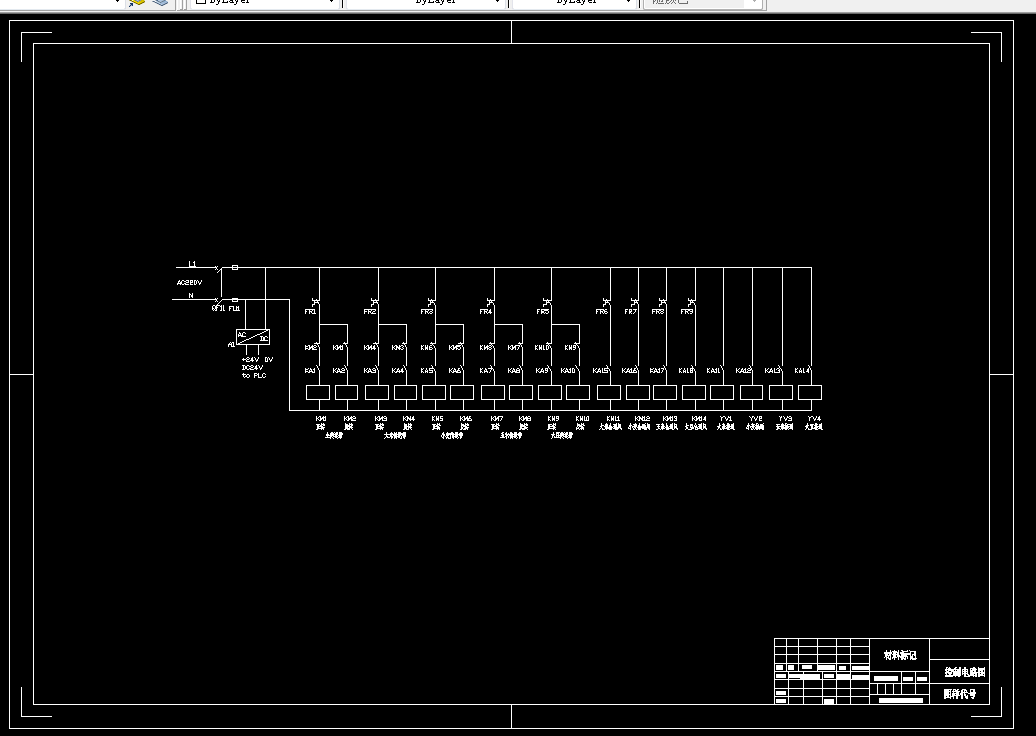Select the YV1 solenoid valve label

(x=726, y=419)
